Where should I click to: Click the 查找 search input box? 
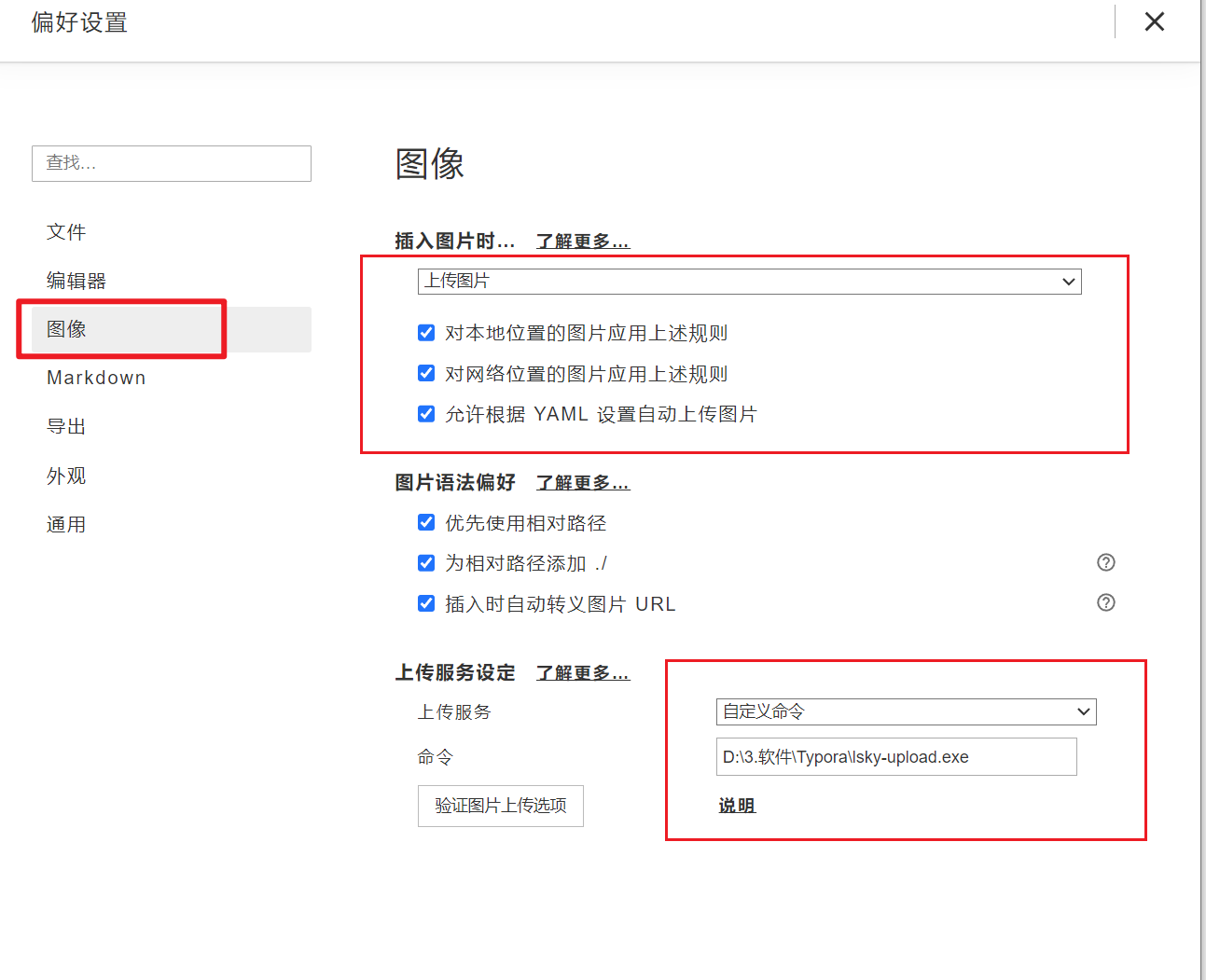click(x=172, y=163)
